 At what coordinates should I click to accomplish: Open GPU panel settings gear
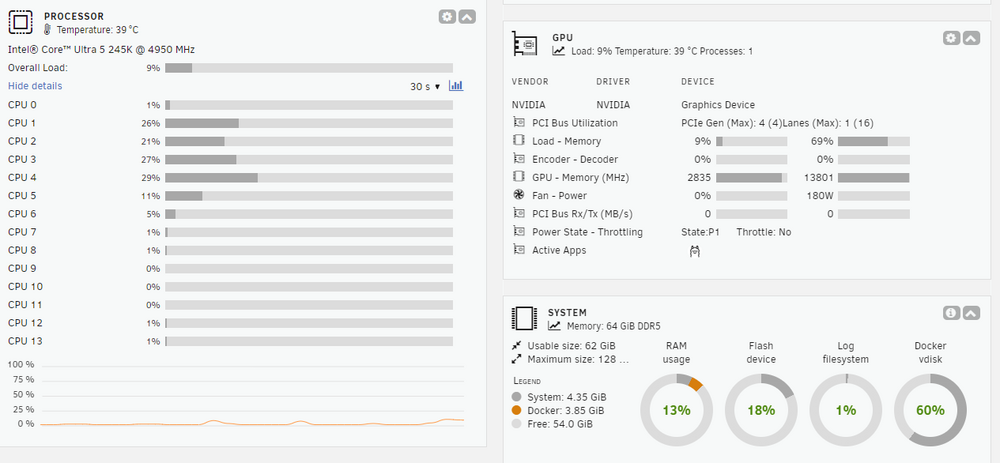click(x=952, y=38)
